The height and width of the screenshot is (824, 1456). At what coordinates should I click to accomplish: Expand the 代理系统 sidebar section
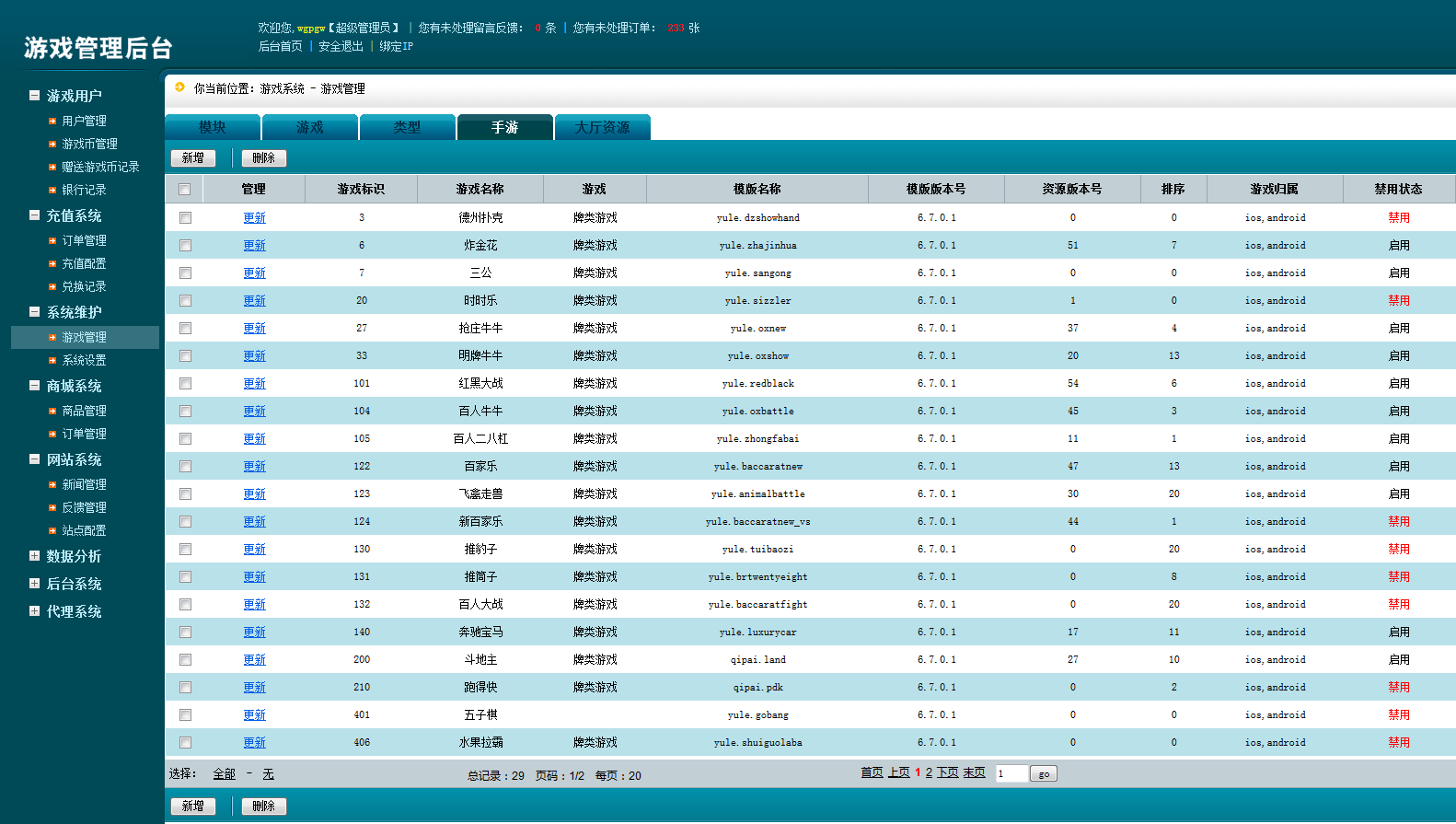click(34, 611)
